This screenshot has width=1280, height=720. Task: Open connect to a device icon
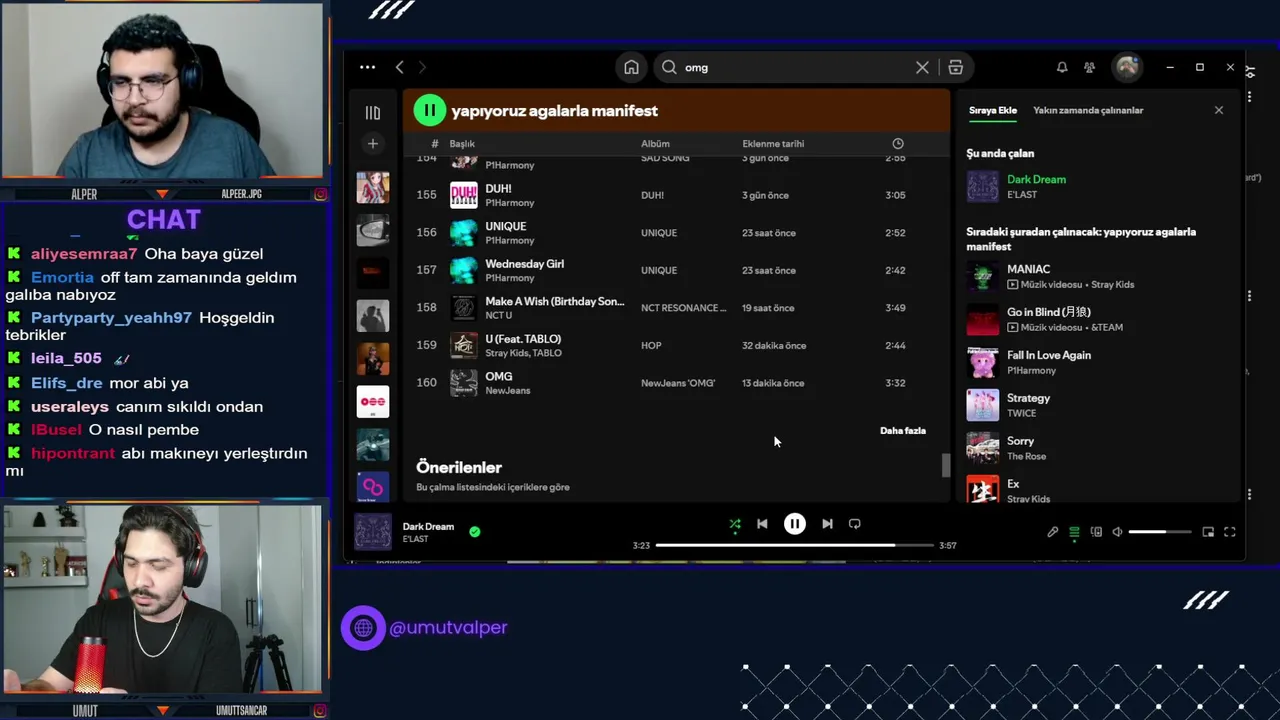tap(1096, 532)
